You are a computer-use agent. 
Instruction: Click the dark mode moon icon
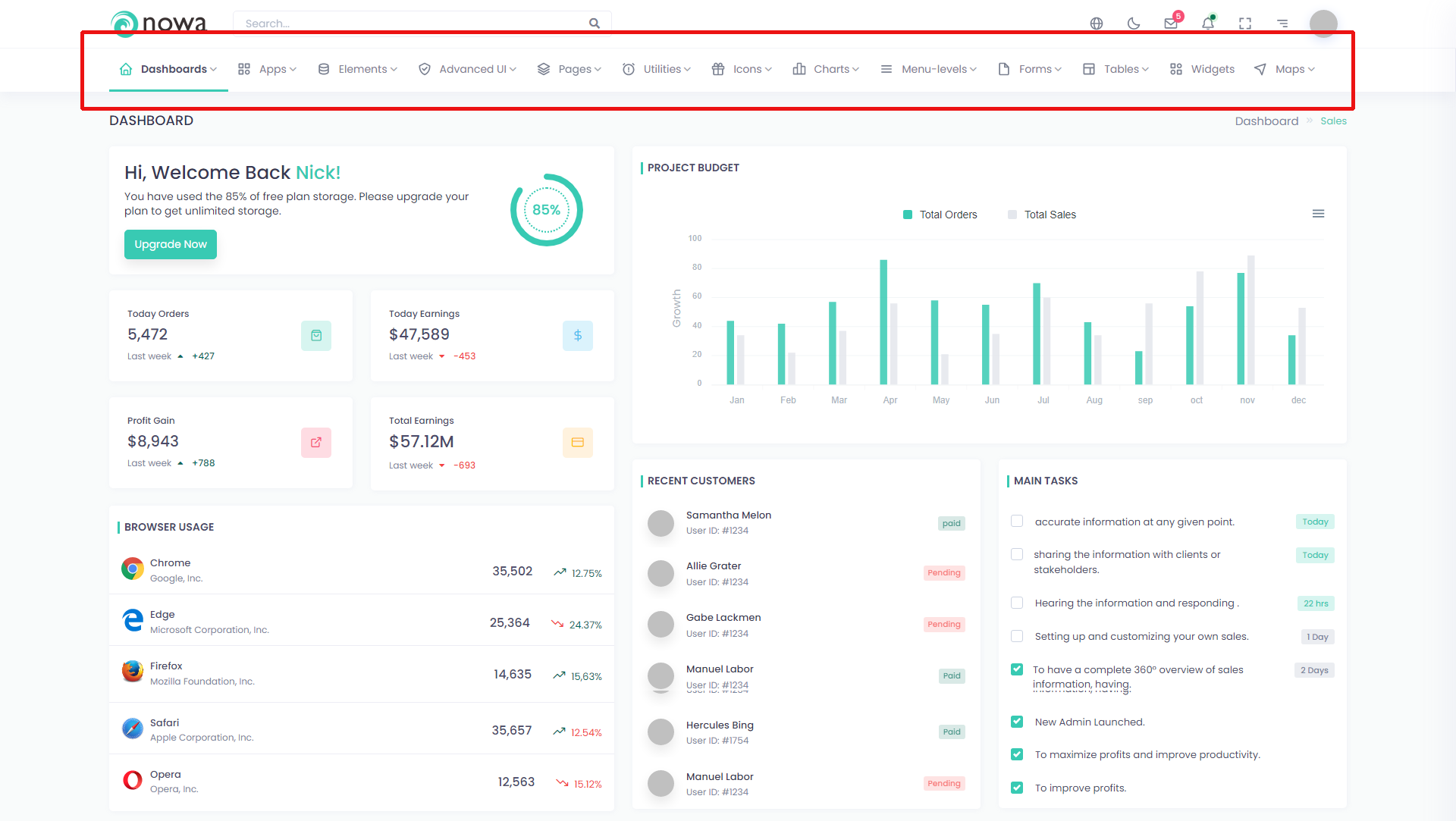1134,24
